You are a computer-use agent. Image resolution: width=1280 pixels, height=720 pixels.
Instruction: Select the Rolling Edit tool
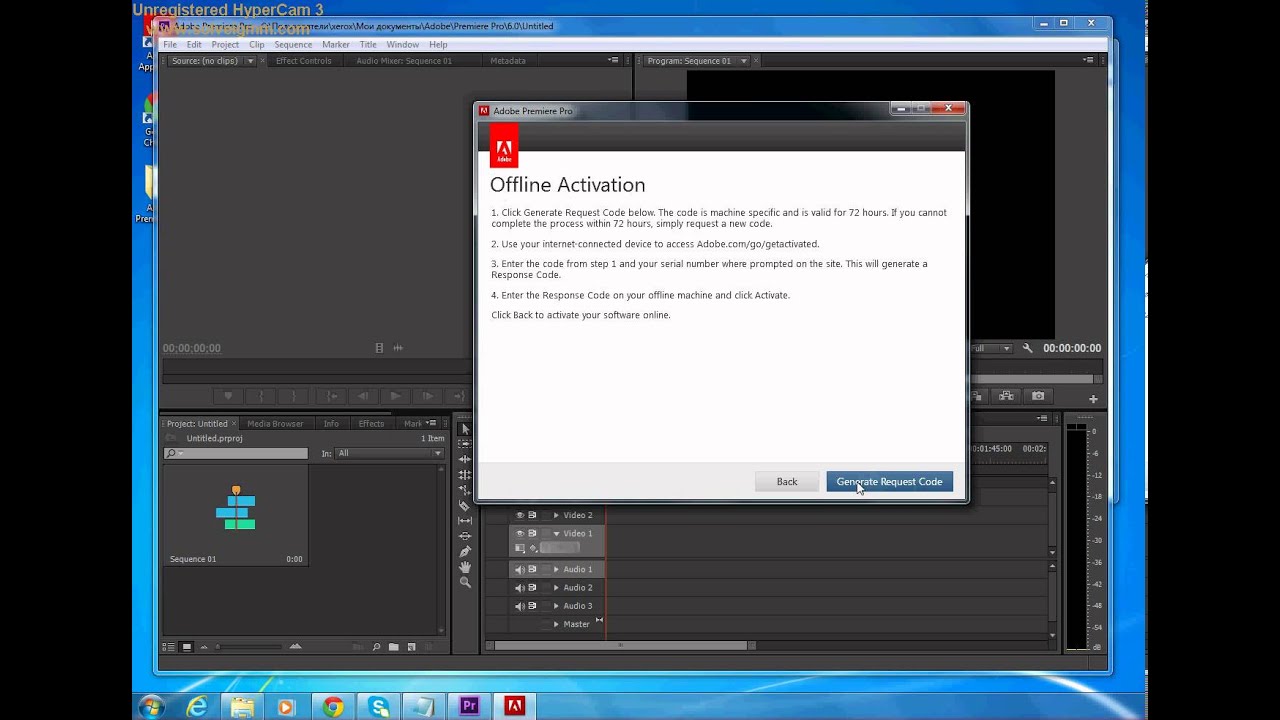[x=465, y=475]
